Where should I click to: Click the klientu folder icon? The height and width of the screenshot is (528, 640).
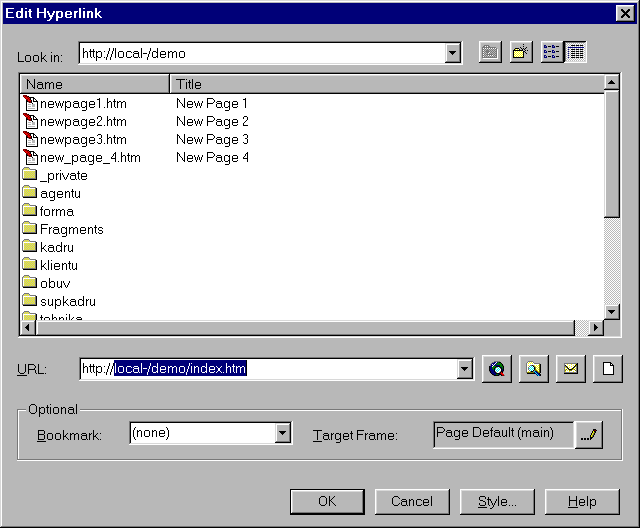(29, 264)
